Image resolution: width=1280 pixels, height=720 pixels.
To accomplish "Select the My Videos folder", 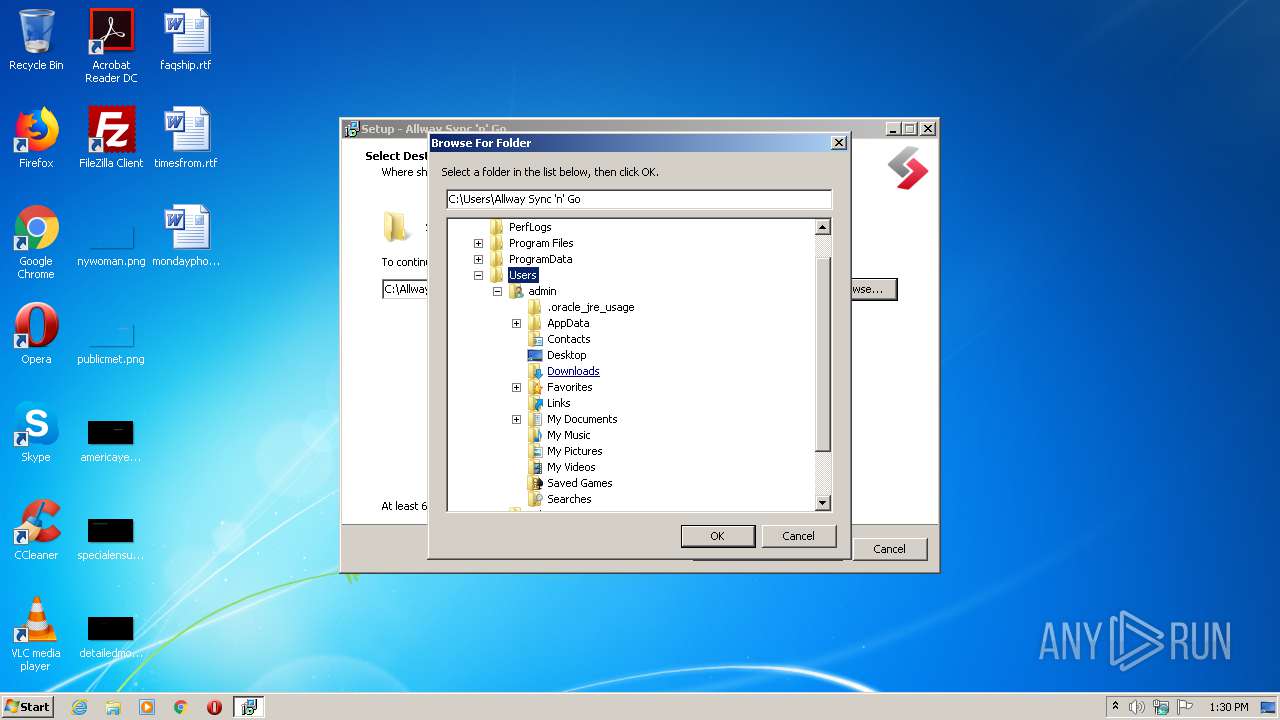I will pos(571,467).
